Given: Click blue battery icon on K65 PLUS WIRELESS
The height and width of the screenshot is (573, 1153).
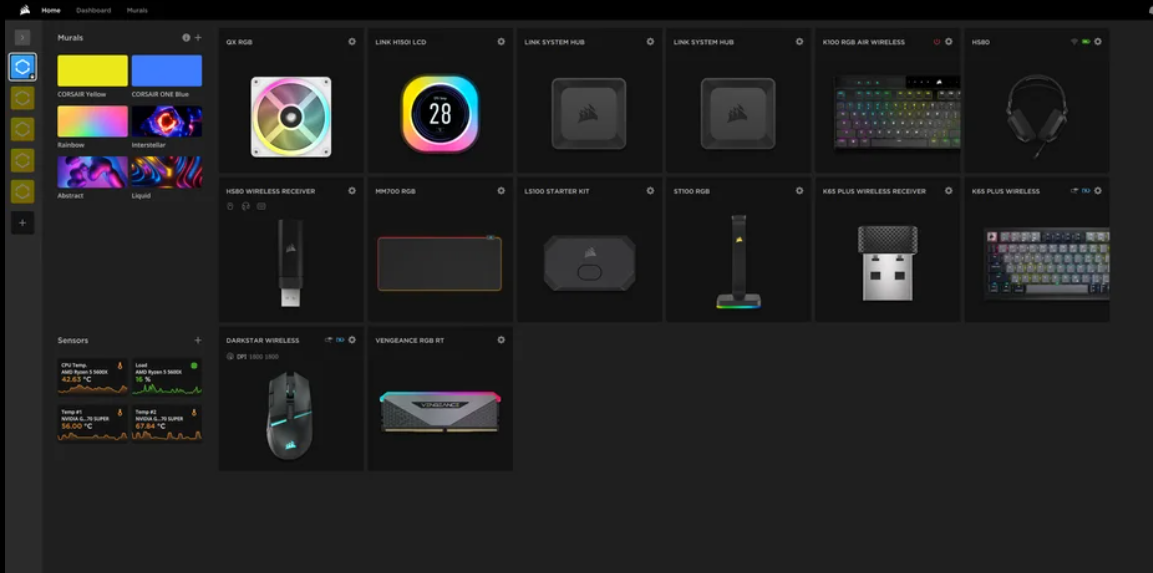Looking at the screenshot, I should tap(1086, 191).
